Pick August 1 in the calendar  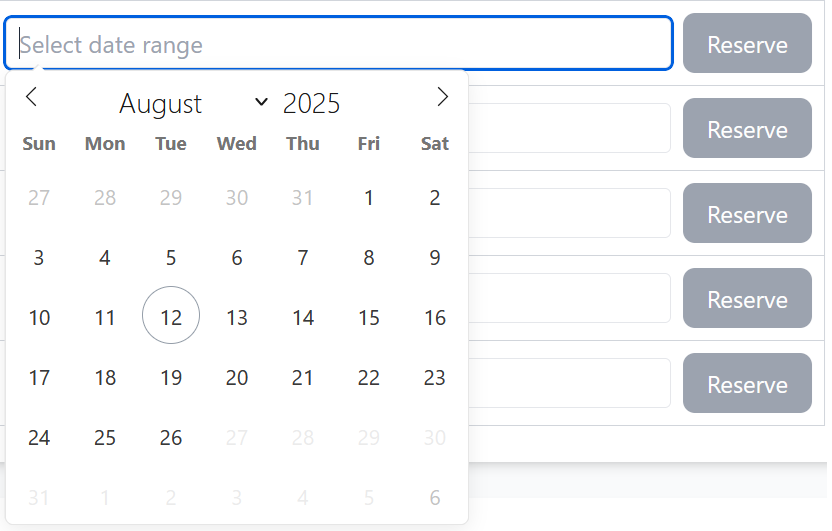pyautogui.click(x=369, y=198)
